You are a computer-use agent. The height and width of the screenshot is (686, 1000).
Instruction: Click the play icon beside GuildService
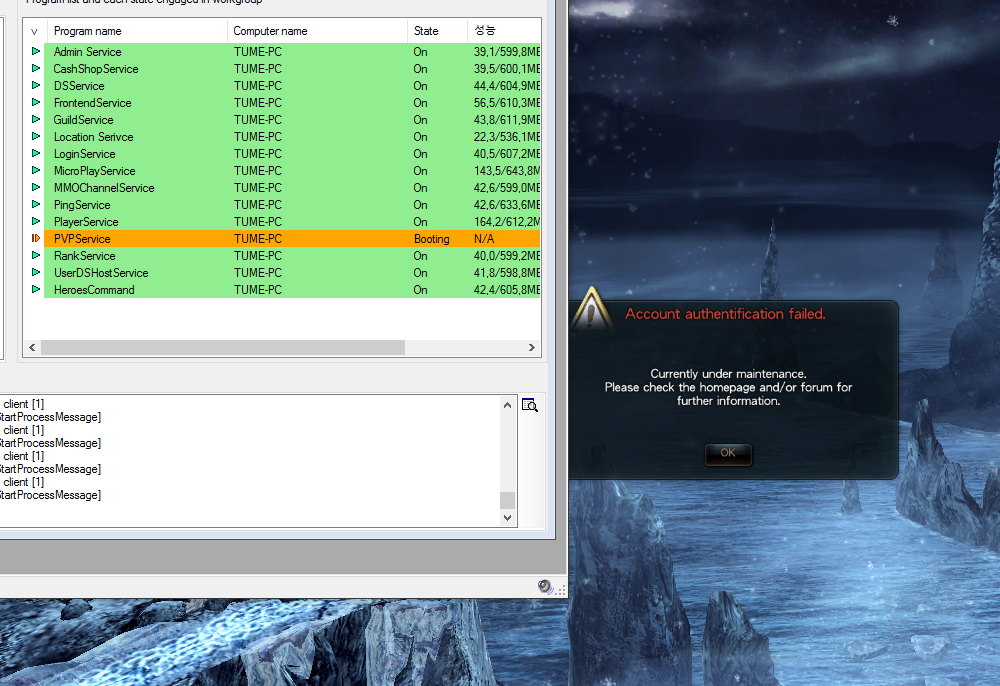pyautogui.click(x=36, y=119)
